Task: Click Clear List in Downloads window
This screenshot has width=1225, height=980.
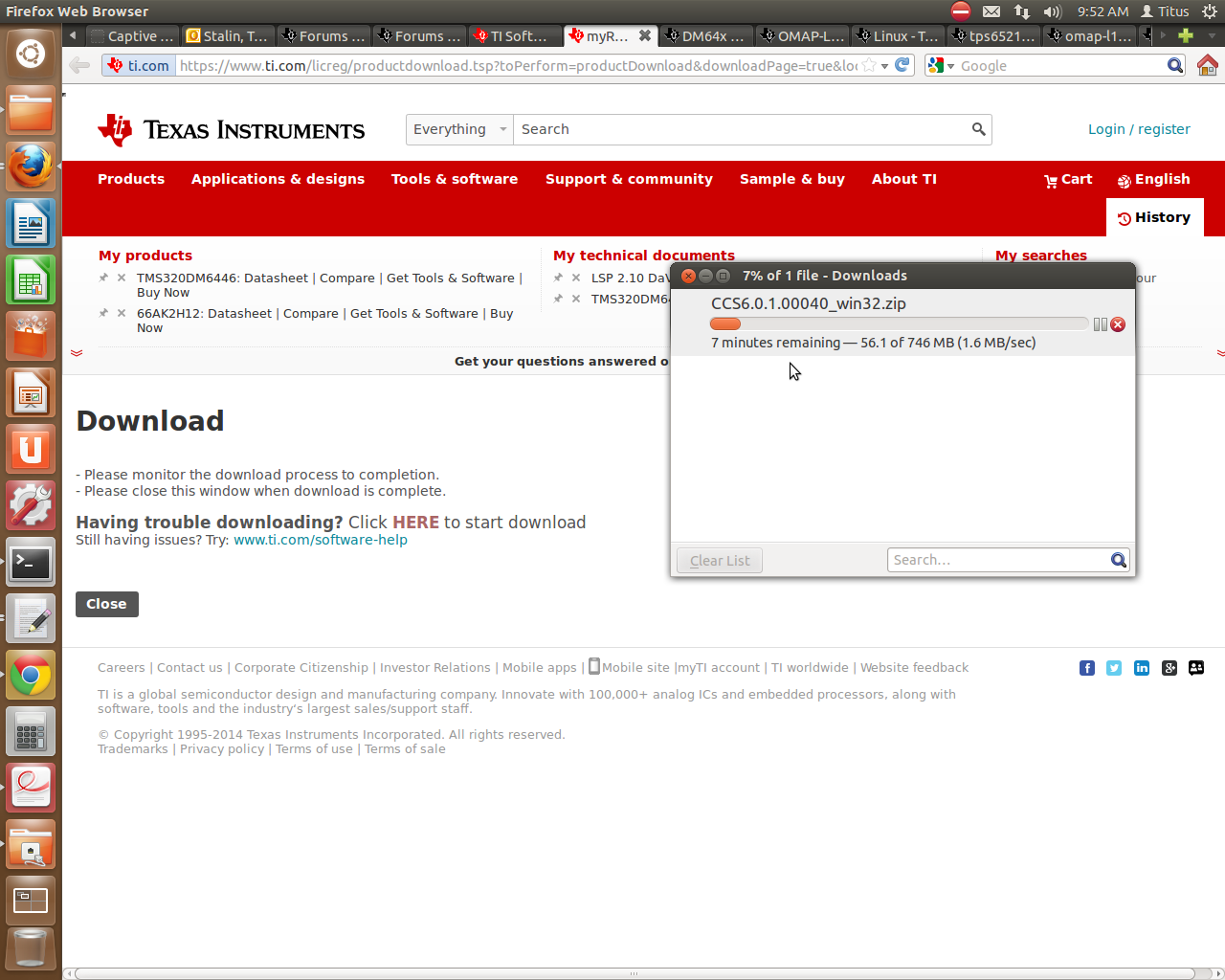Action: [x=720, y=561]
